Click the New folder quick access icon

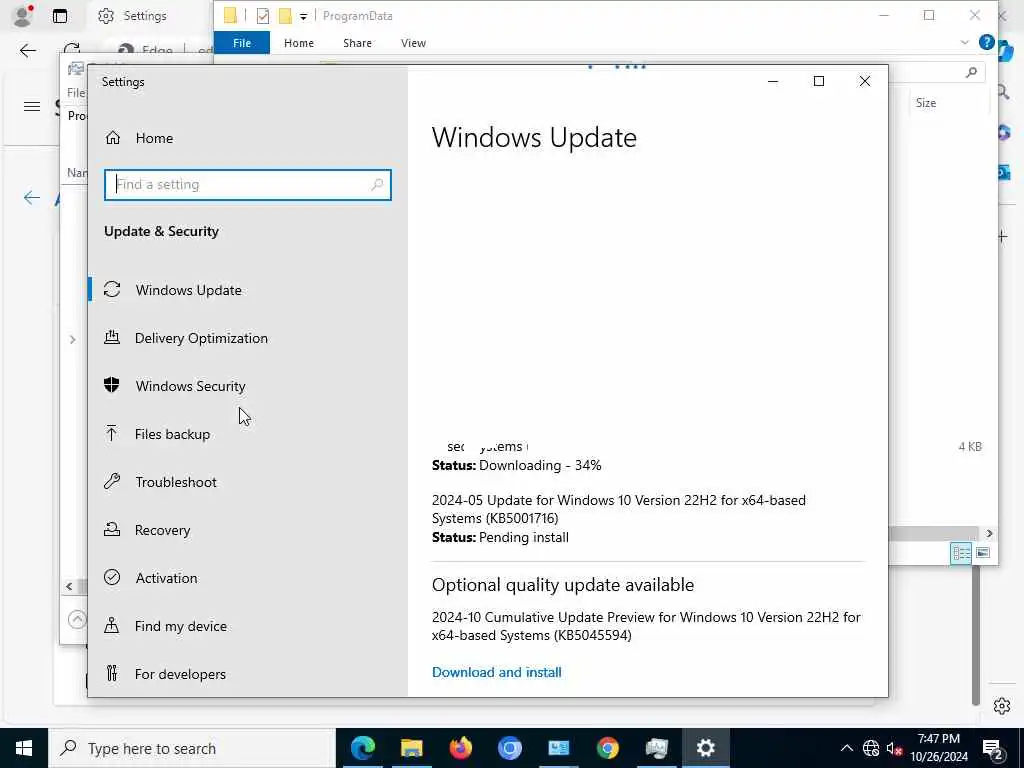285,16
